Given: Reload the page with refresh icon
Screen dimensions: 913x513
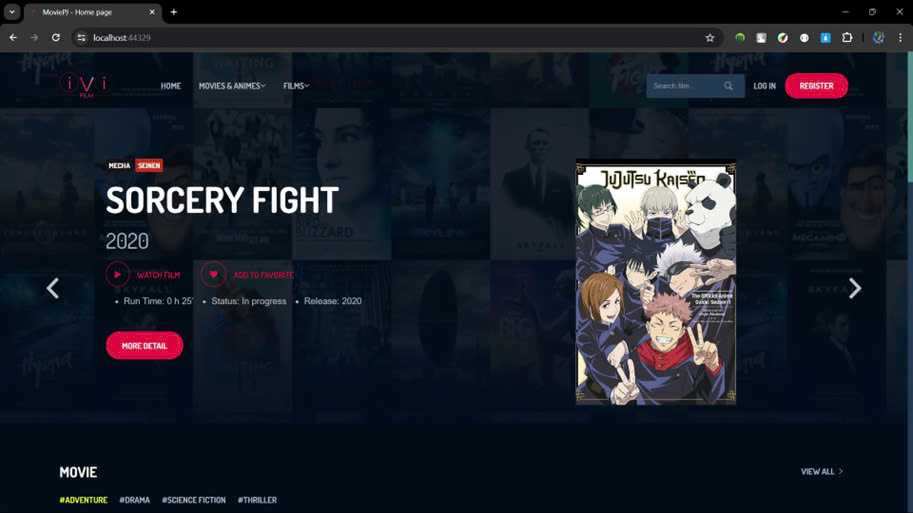Looking at the screenshot, I should tap(56, 37).
